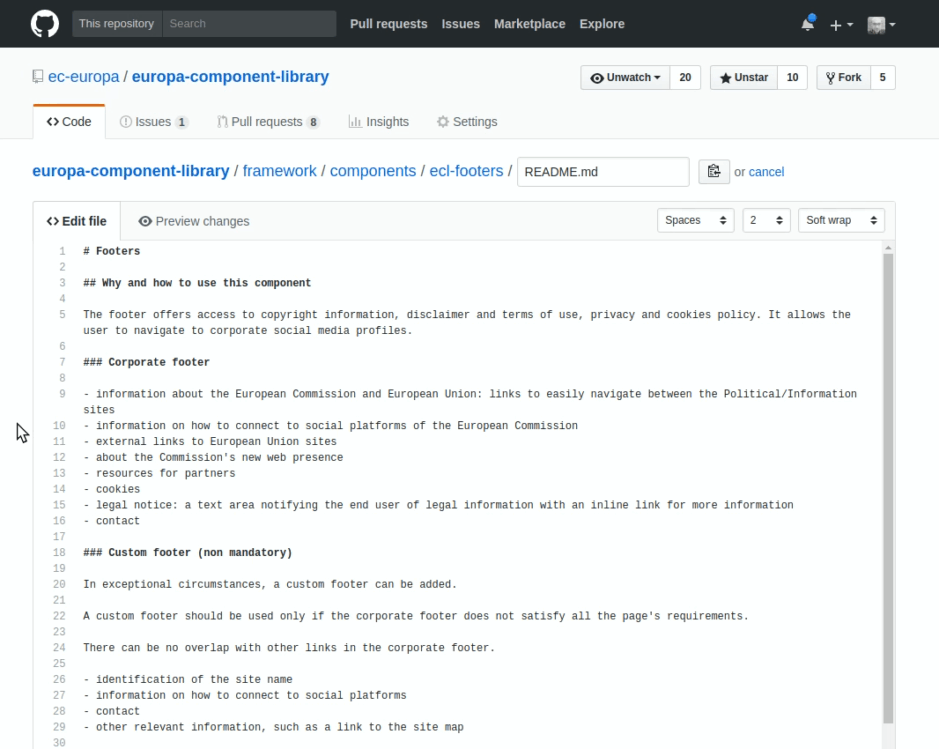Click the Settings gear icon

(443, 122)
